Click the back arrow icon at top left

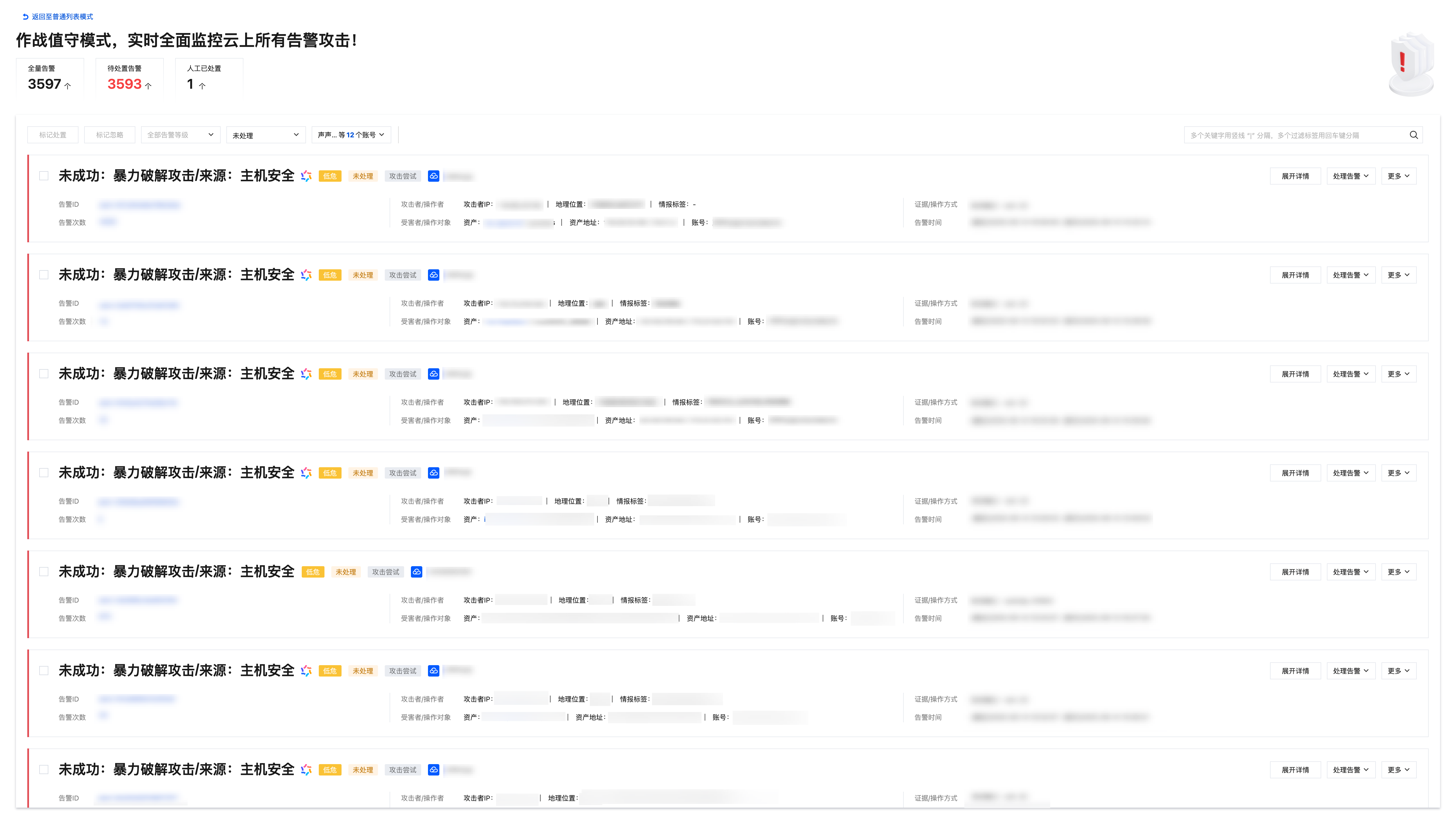25,17
